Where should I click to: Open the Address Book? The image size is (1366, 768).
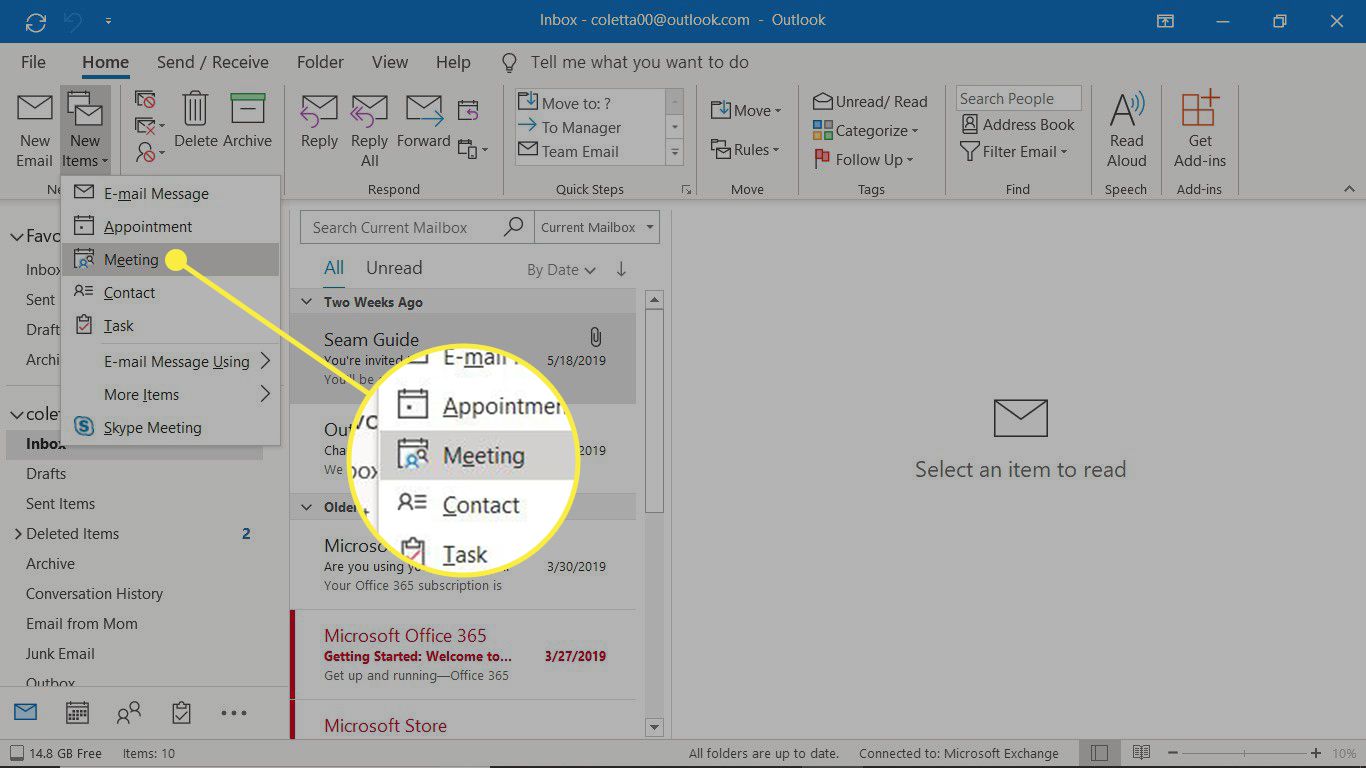1017,125
